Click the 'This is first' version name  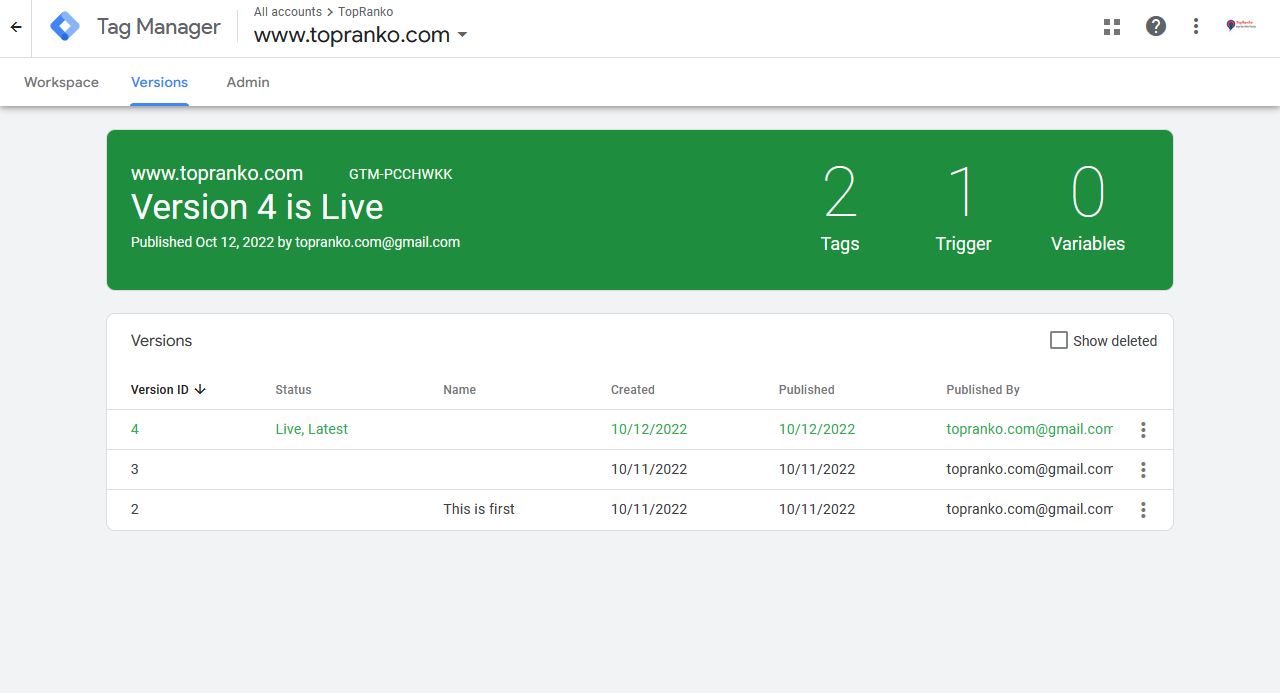click(x=479, y=509)
